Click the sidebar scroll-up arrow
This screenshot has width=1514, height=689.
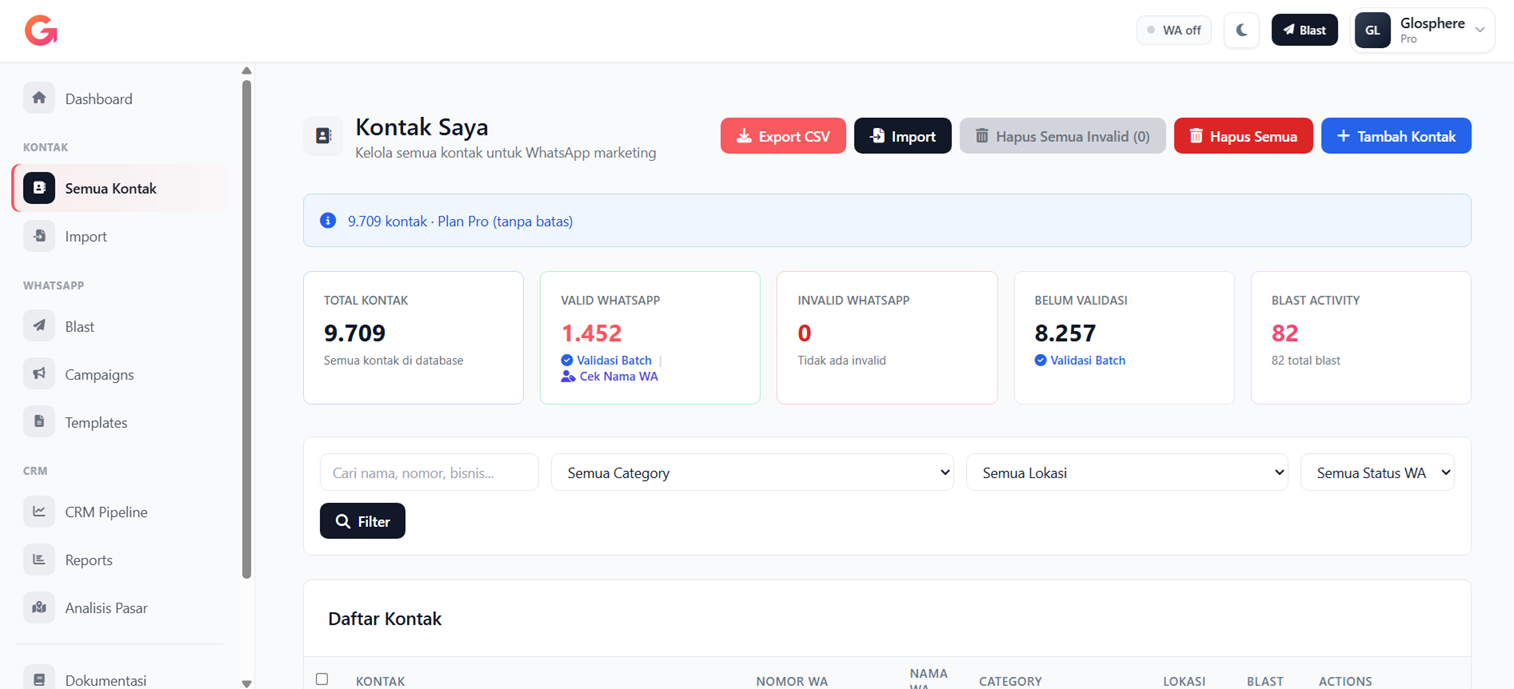pyautogui.click(x=246, y=71)
